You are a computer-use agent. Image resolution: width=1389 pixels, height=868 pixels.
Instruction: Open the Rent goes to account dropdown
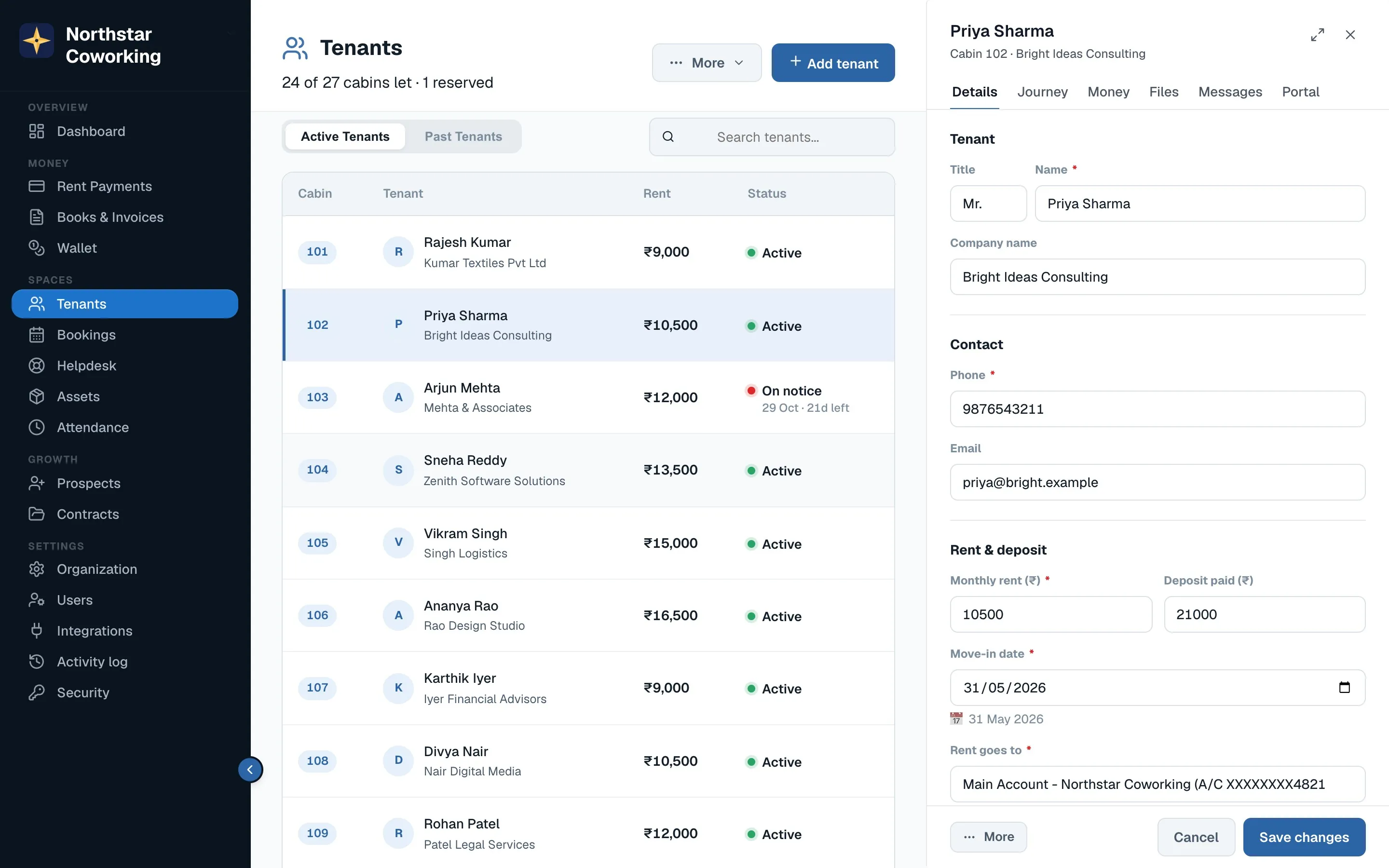click(x=1157, y=784)
